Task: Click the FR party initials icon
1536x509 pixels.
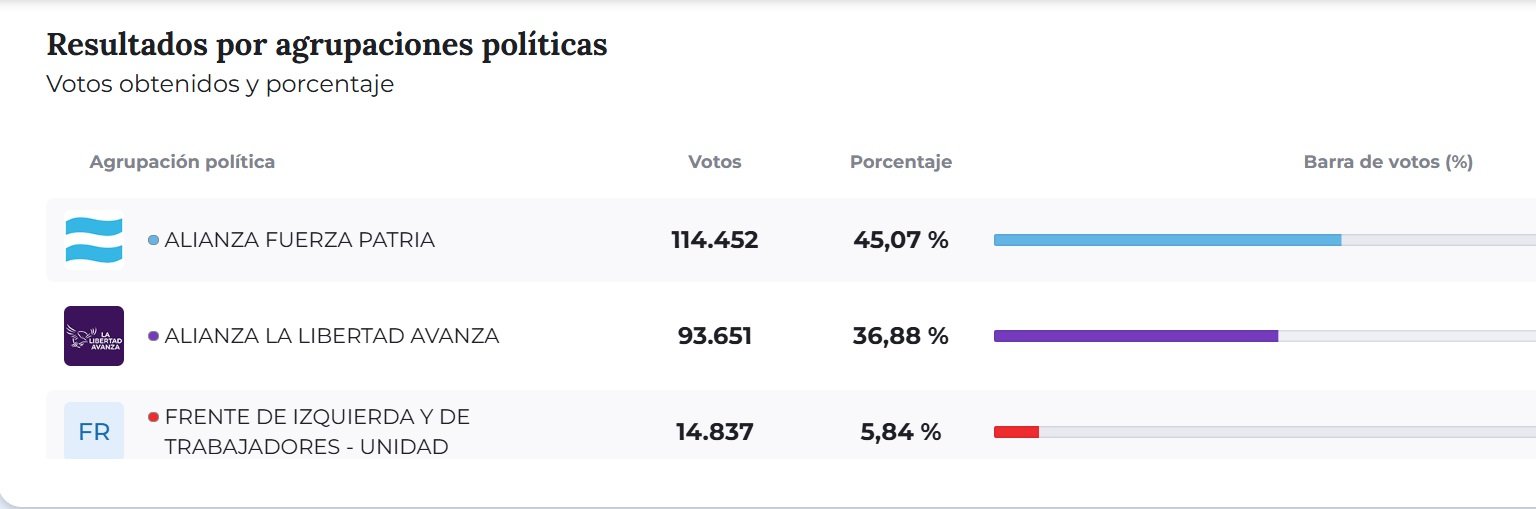Action: pos(94,431)
